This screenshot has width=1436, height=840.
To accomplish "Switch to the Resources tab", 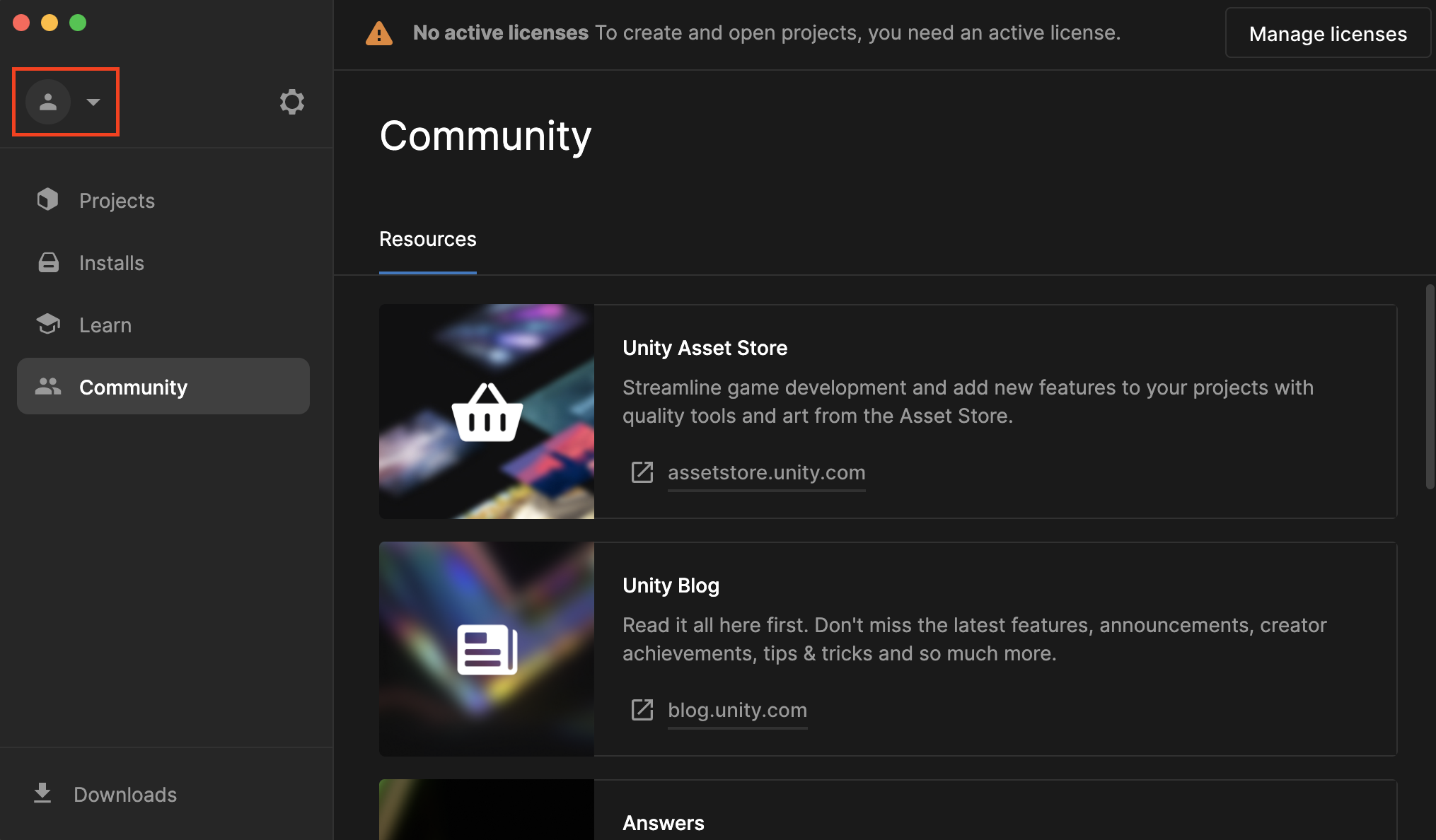I will [427, 240].
